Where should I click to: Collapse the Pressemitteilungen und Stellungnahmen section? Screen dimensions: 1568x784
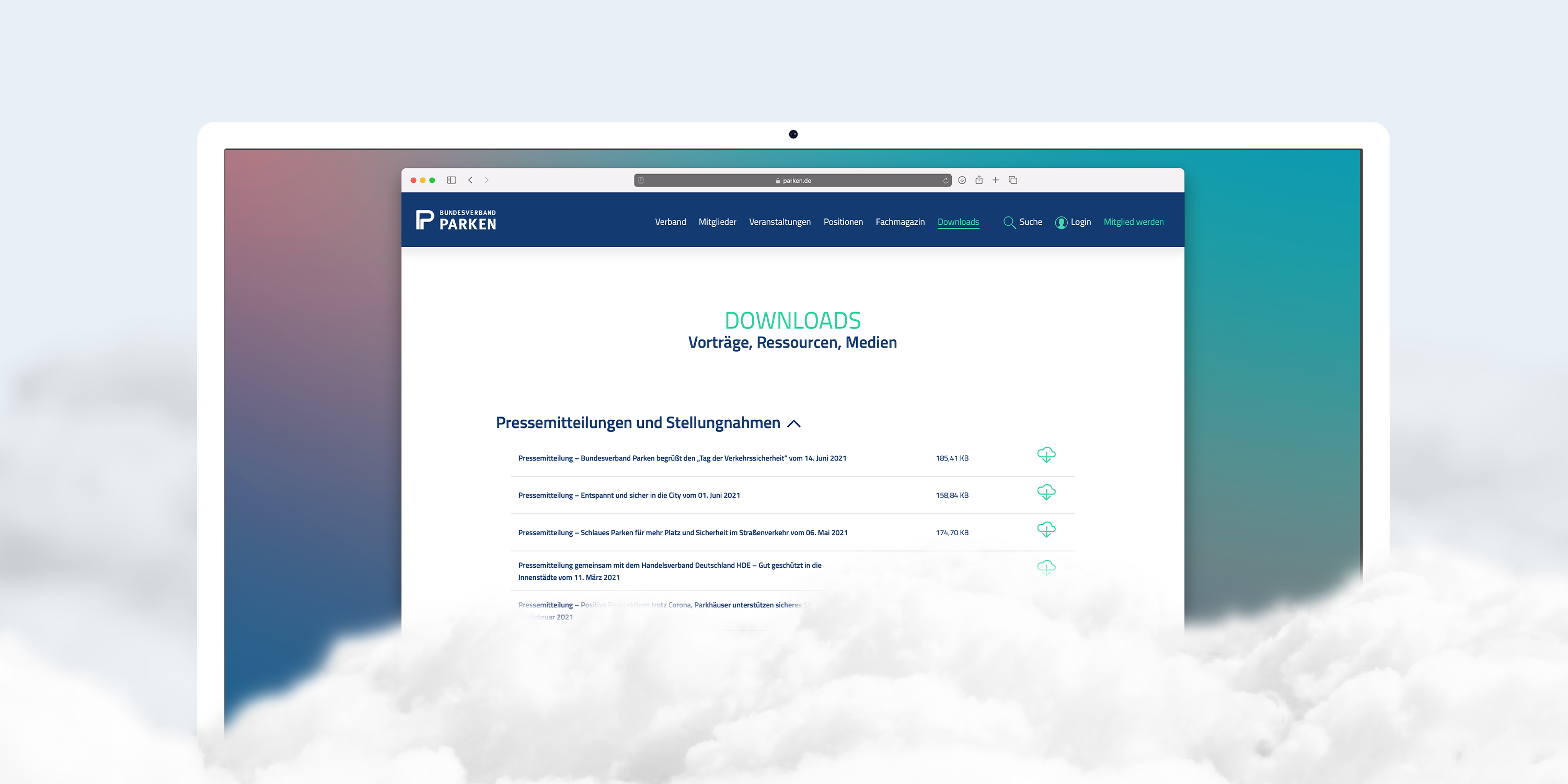click(794, 424)
